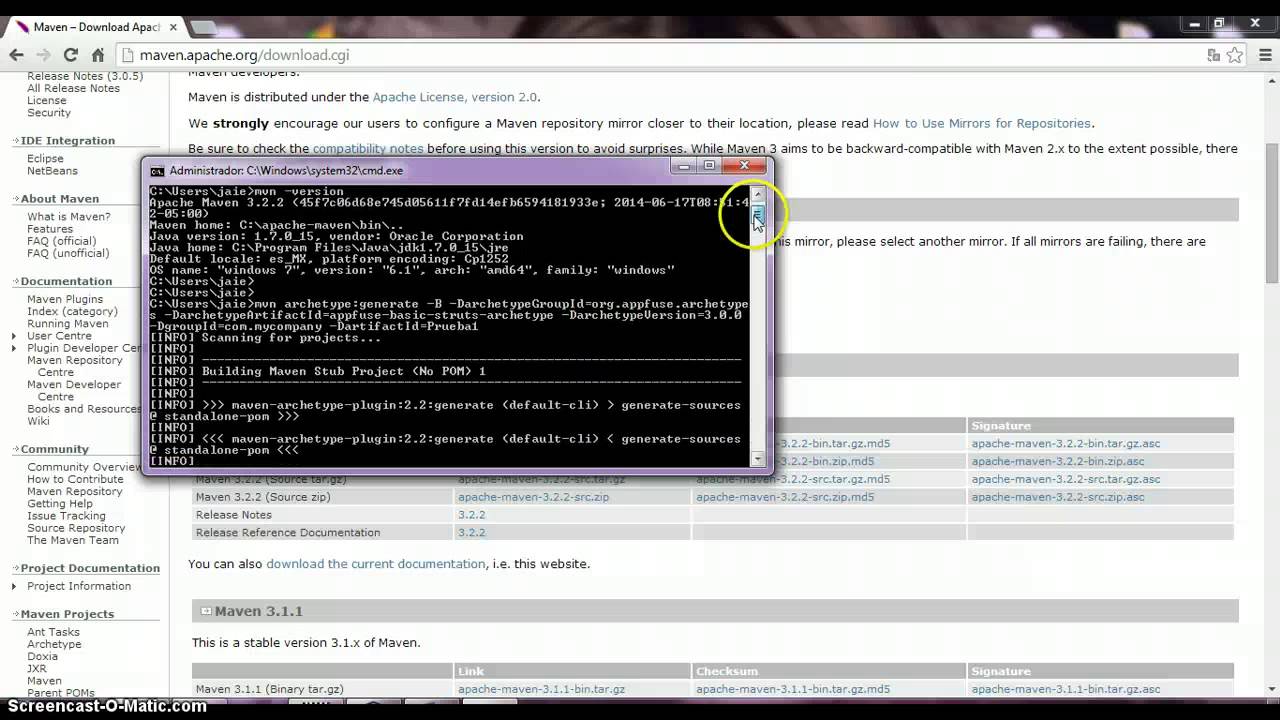
Task: Open the Wiki sidebar link
Action: pos(38,421)
